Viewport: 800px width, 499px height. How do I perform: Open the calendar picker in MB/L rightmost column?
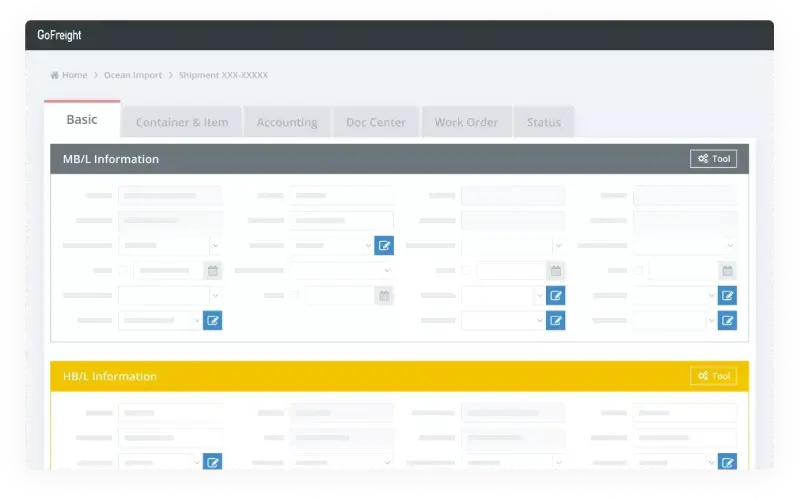pyautogui.click(x=728, y=270)
